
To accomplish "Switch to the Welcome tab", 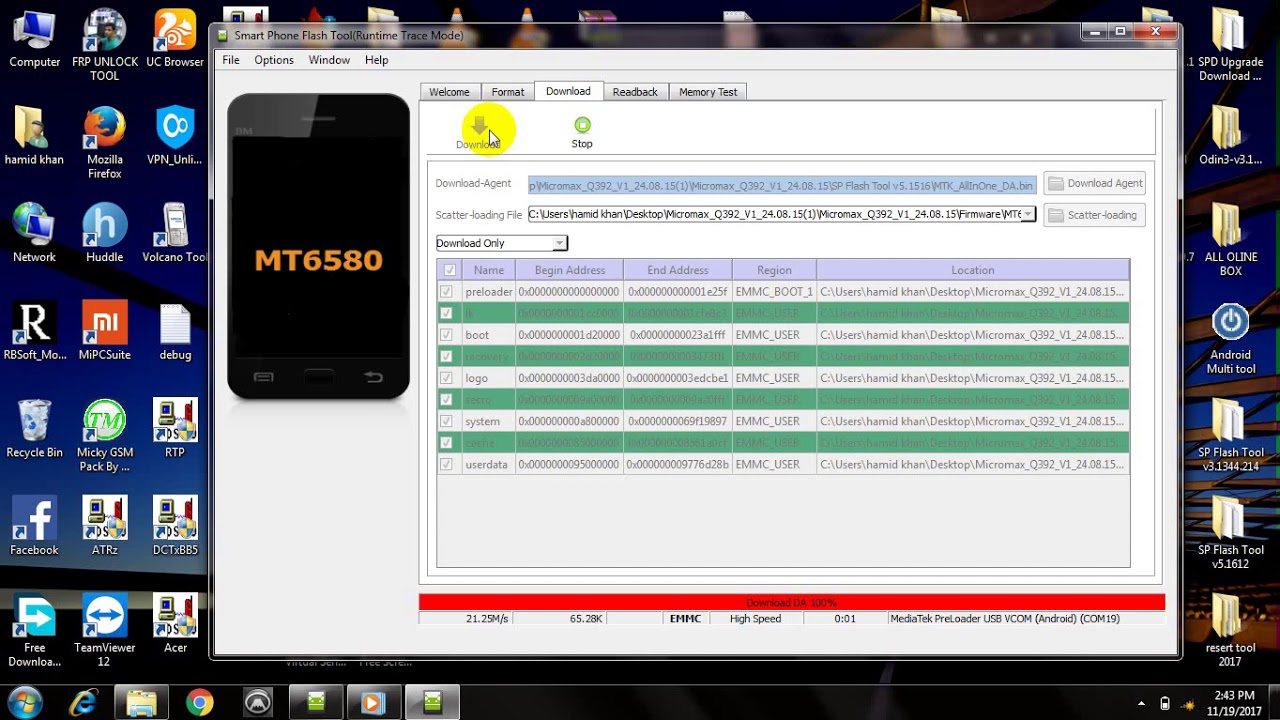I will coord(449,92).
